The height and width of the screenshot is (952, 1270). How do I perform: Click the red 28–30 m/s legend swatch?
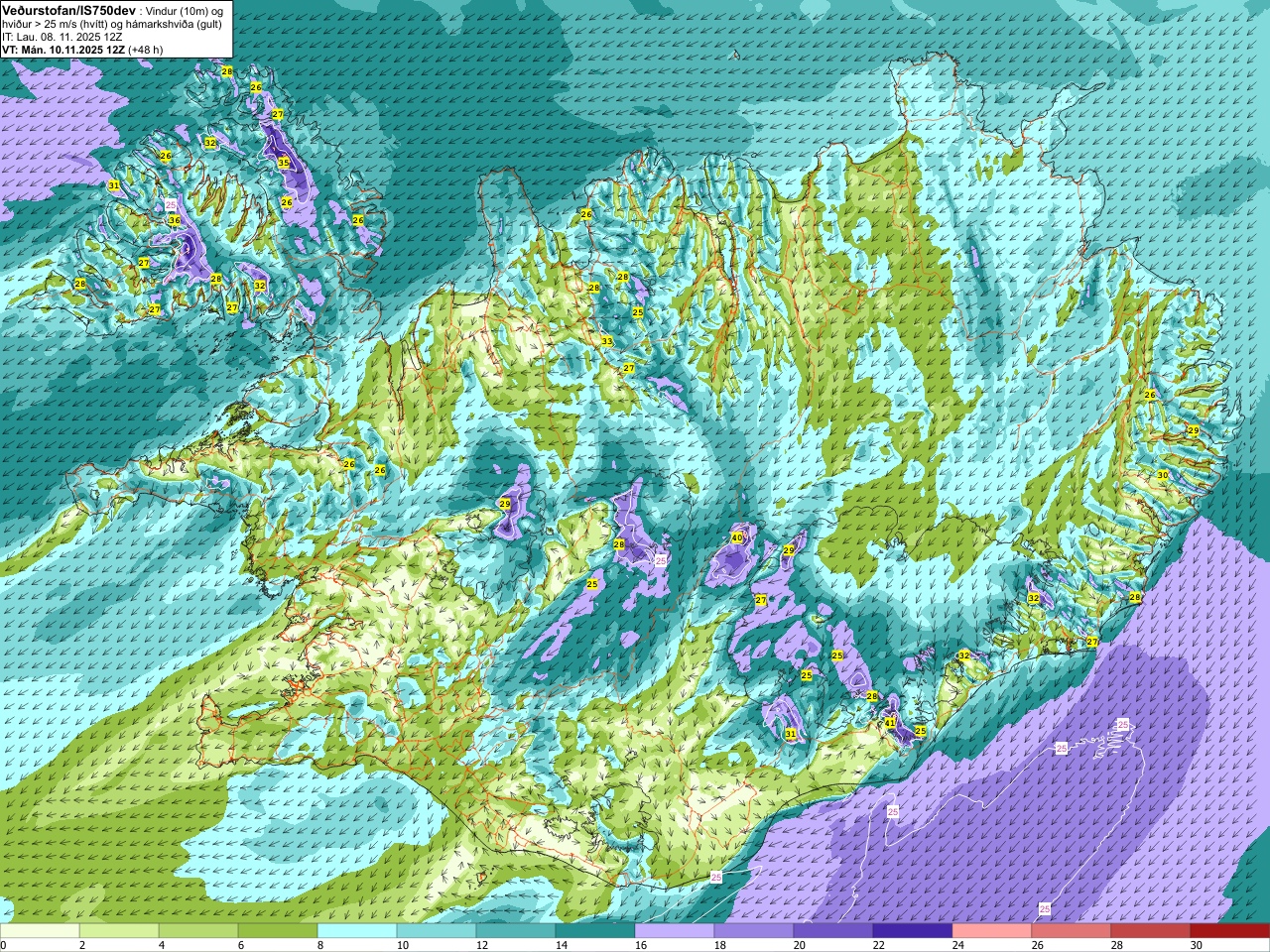coord(1151,930)
